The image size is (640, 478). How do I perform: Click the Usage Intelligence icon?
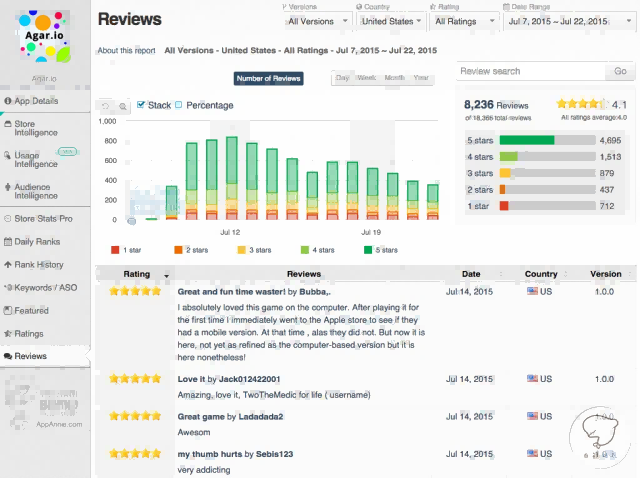7,155
